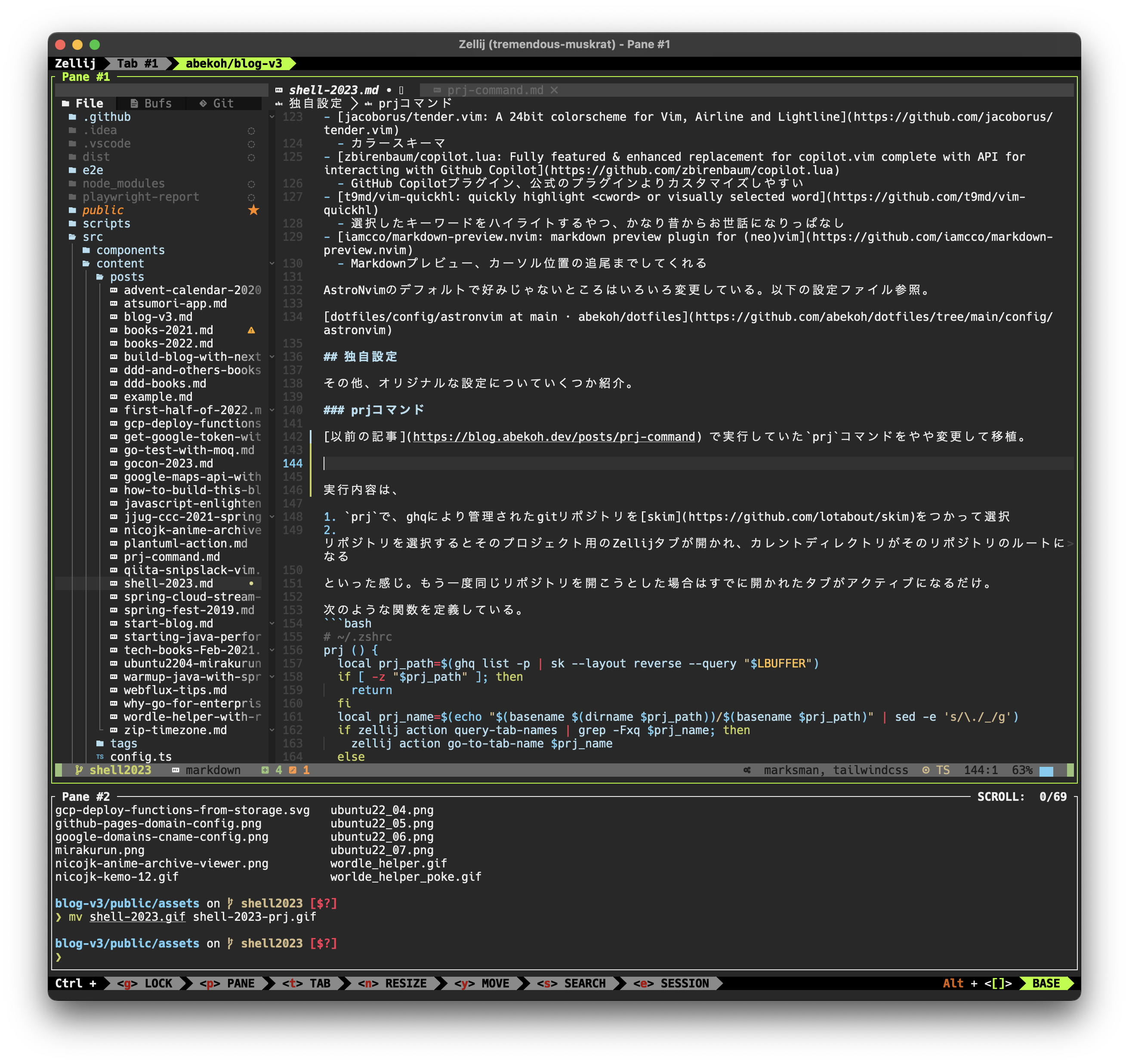Screen dimensions: 1129x1064
Task: Click the LSP servers icon before marksman
Action: [747, 770]
